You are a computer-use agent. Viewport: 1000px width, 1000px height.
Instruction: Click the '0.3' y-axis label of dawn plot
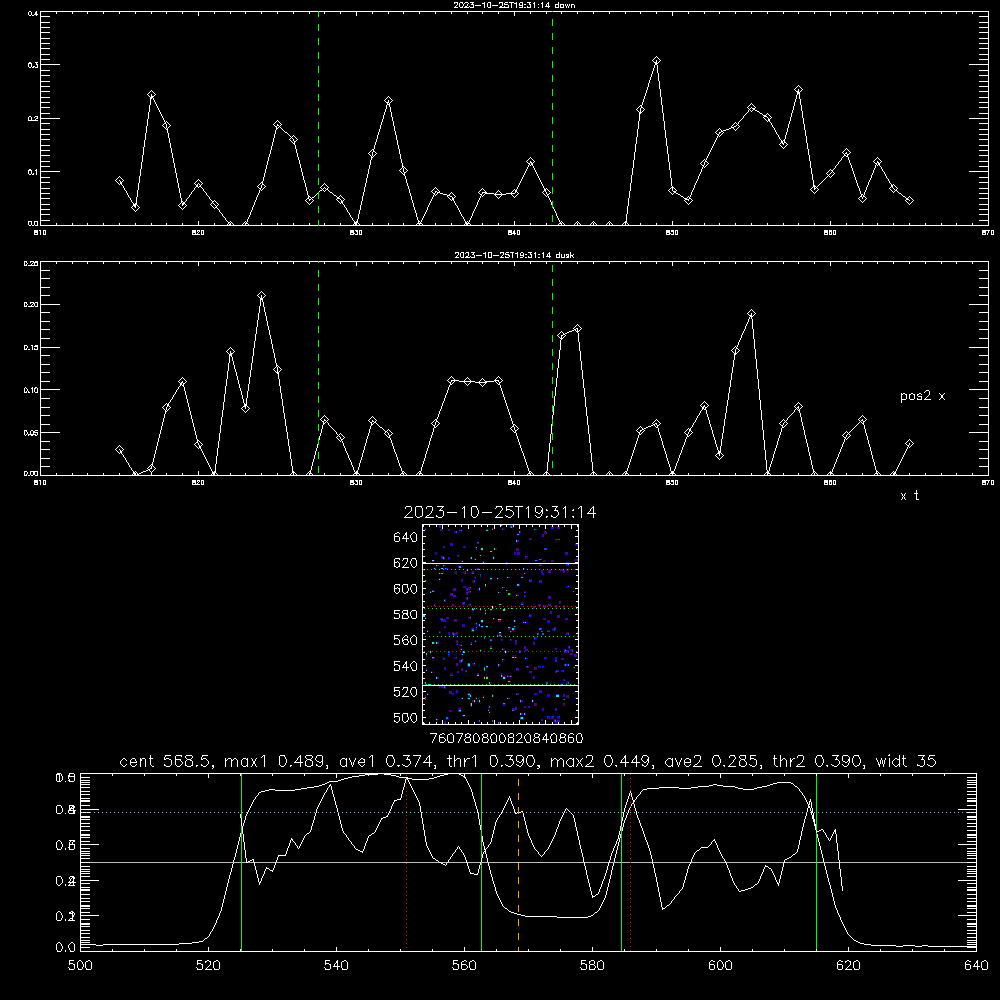point(33,65)
